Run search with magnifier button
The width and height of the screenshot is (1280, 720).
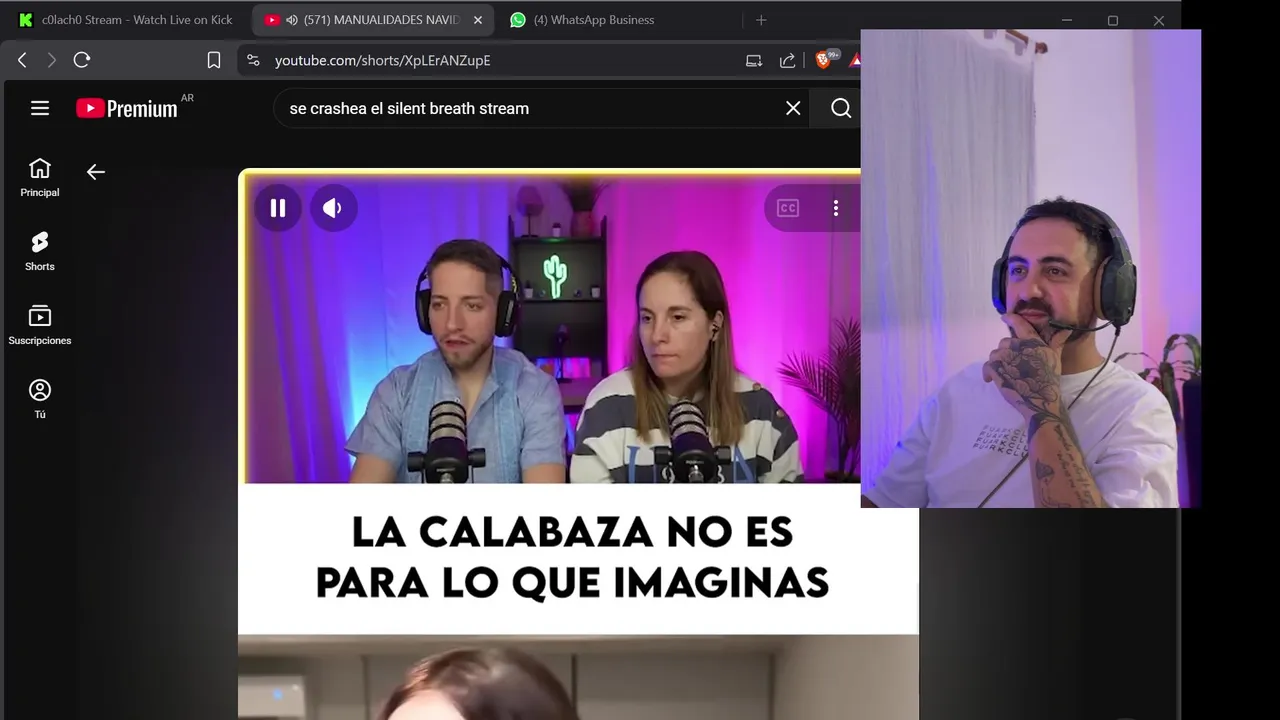click(841, 108)
